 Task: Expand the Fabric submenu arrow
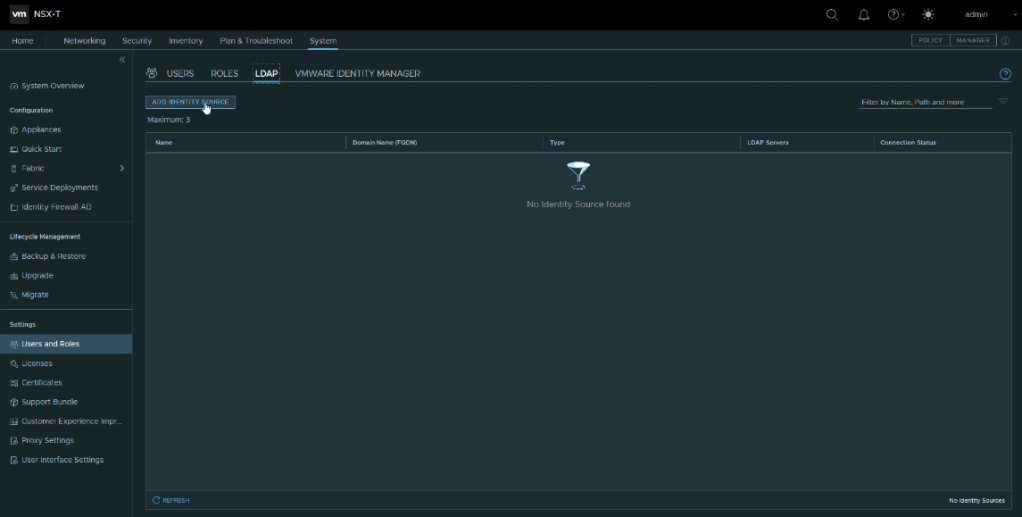(x=122, y=168)
